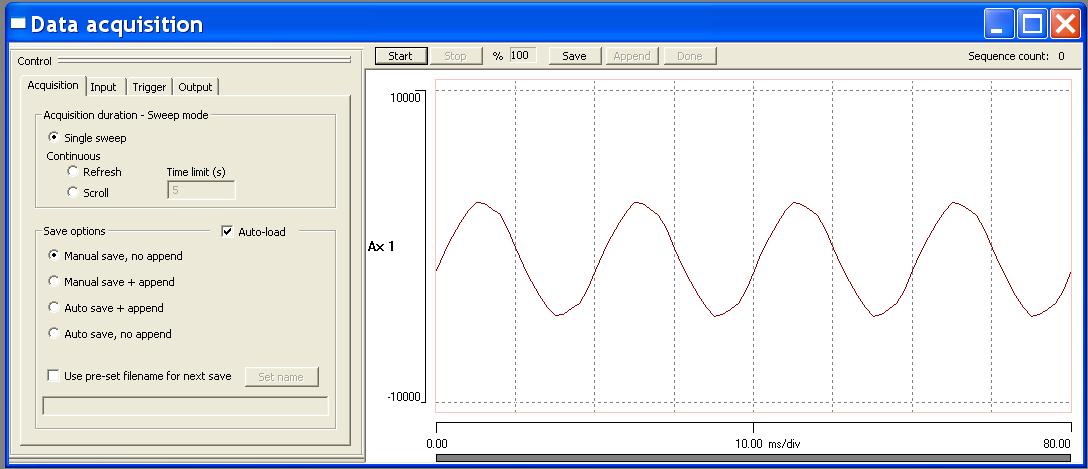
Task: Minimize the Data acquisition window
Action: [x=999, y=24]
